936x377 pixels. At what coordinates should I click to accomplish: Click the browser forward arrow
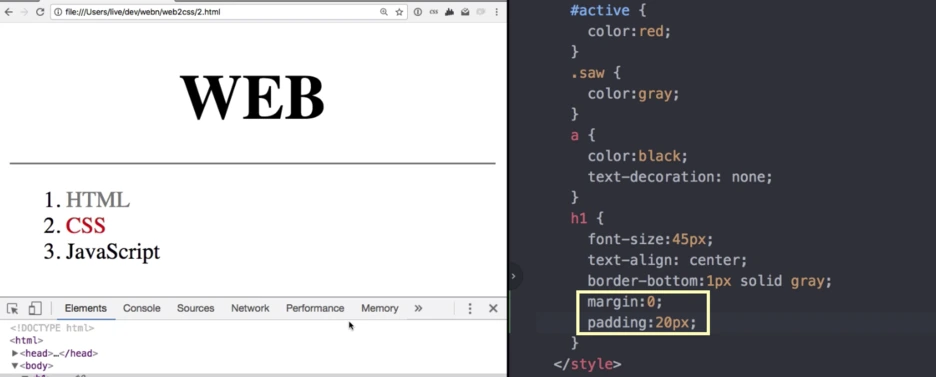pyautogui.click(x=24, y=12)
